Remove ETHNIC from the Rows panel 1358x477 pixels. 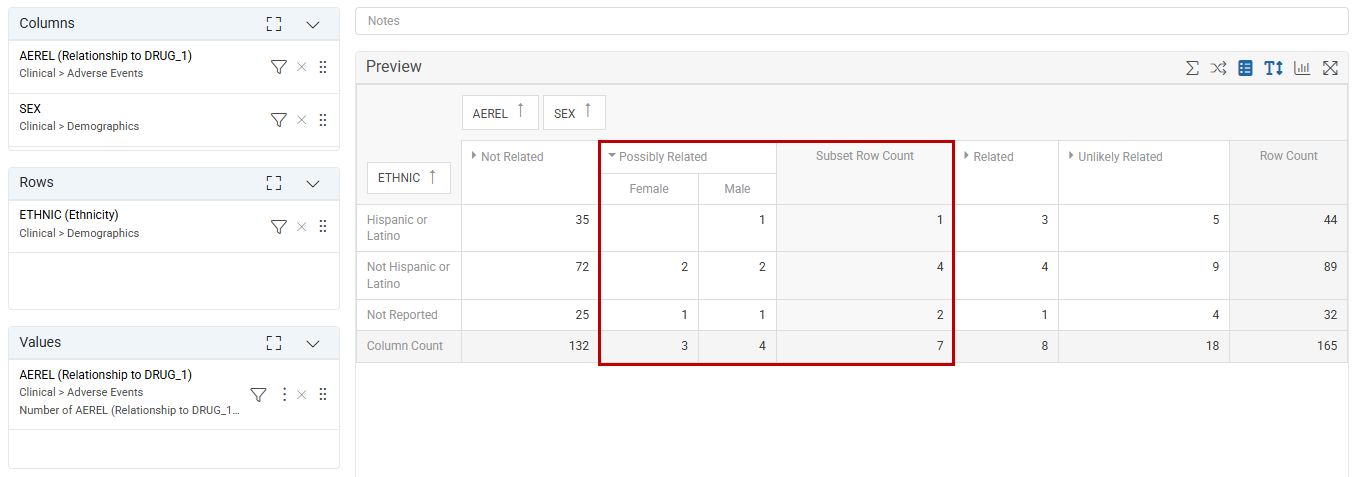[x=302, y=227]
